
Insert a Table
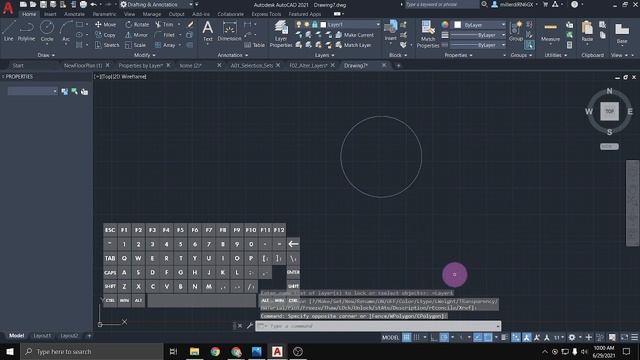(255, 45)
